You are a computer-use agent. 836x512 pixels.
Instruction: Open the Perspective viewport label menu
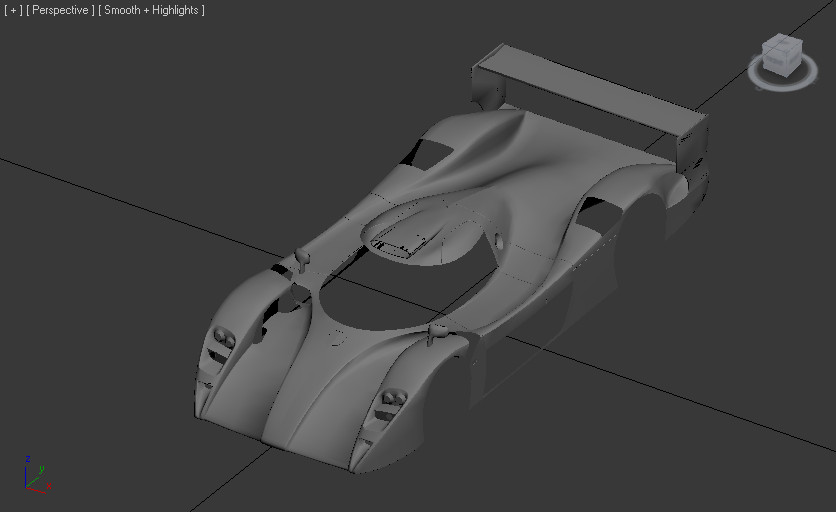60,10
